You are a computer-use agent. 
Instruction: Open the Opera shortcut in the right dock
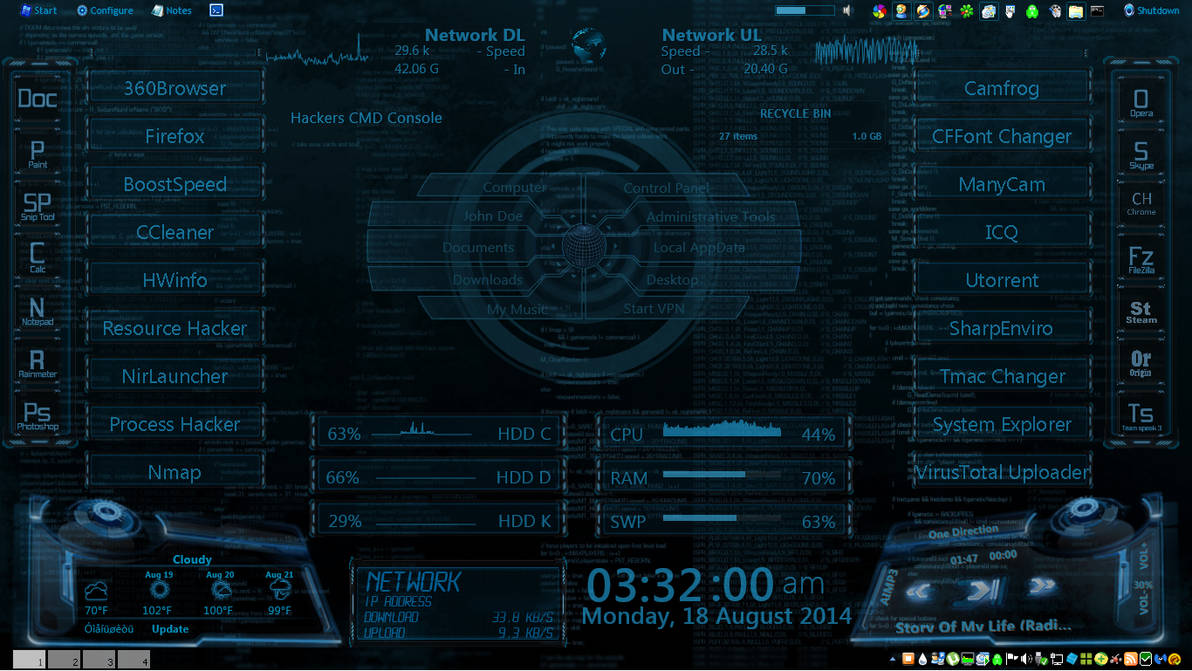(1141, 103)
